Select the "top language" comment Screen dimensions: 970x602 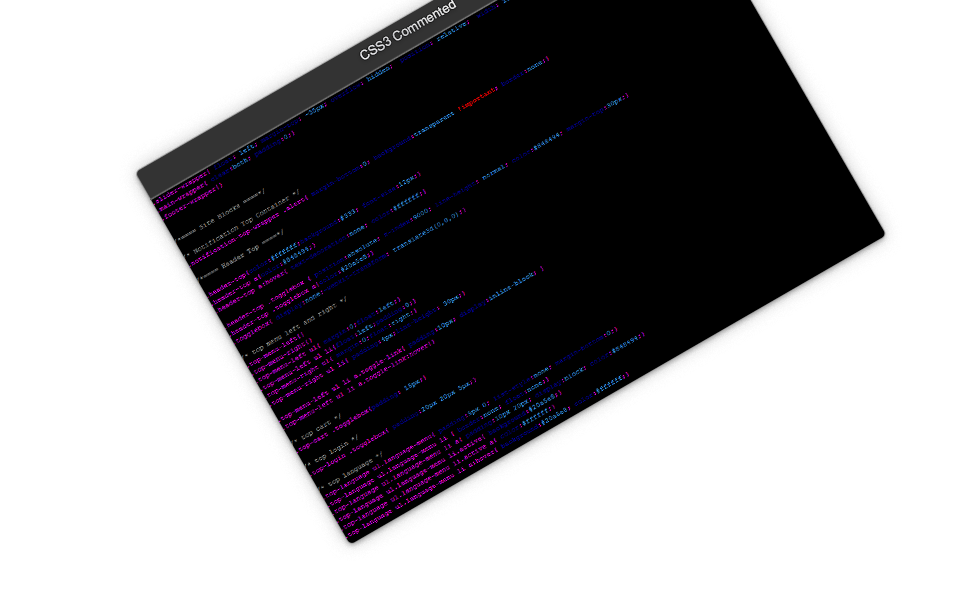tap(348, 472)
